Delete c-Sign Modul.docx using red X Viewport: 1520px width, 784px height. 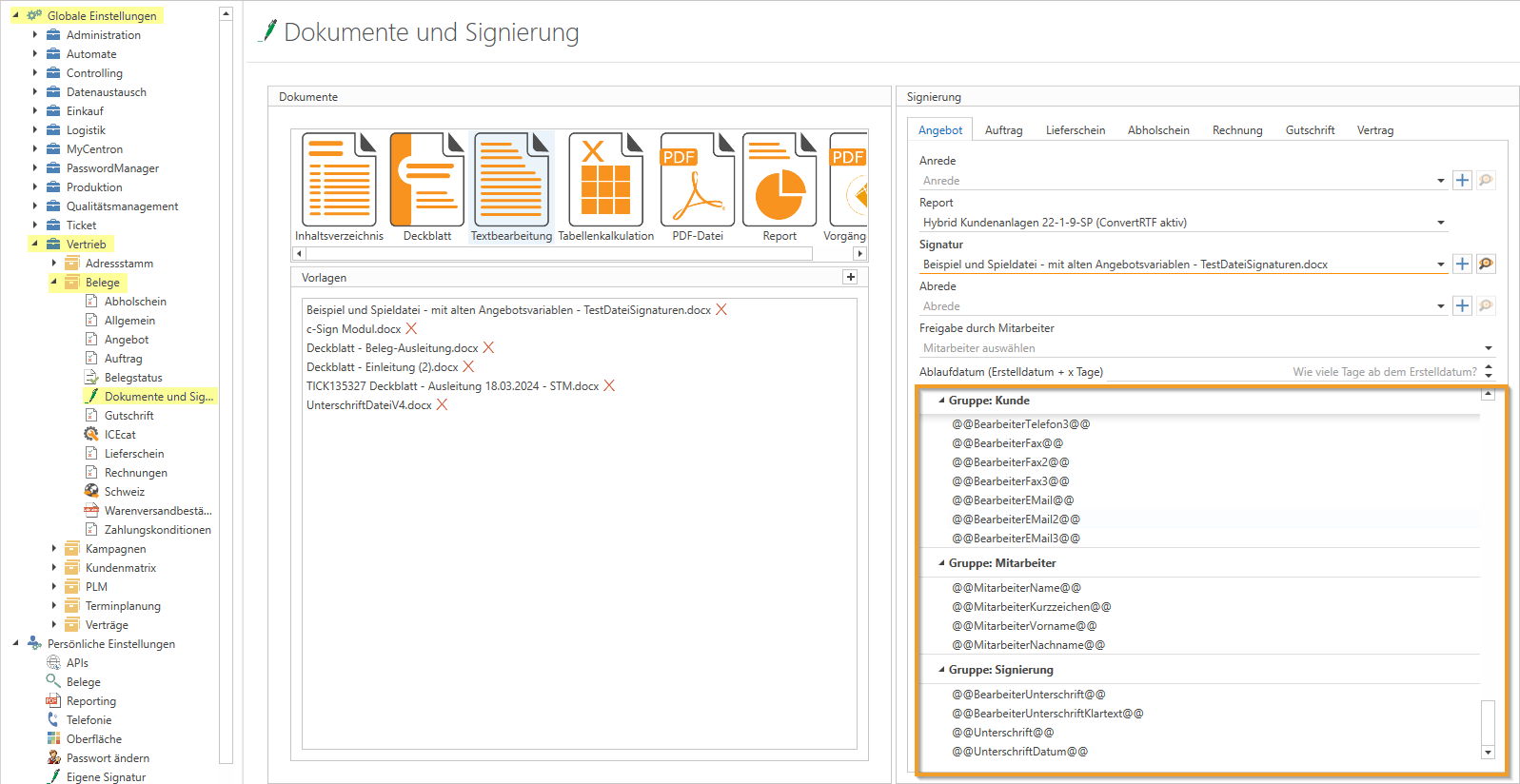point(411,329)
